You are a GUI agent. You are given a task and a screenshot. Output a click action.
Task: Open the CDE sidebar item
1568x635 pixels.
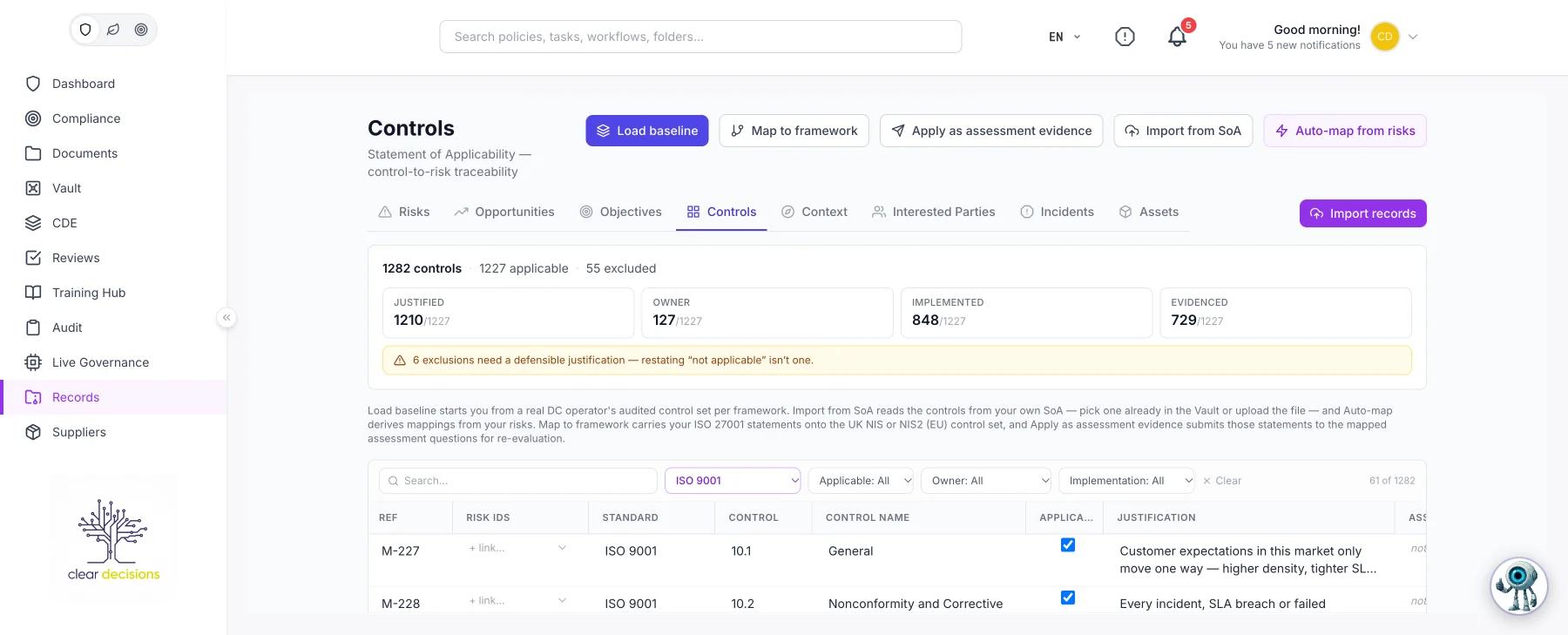[113, 223]
